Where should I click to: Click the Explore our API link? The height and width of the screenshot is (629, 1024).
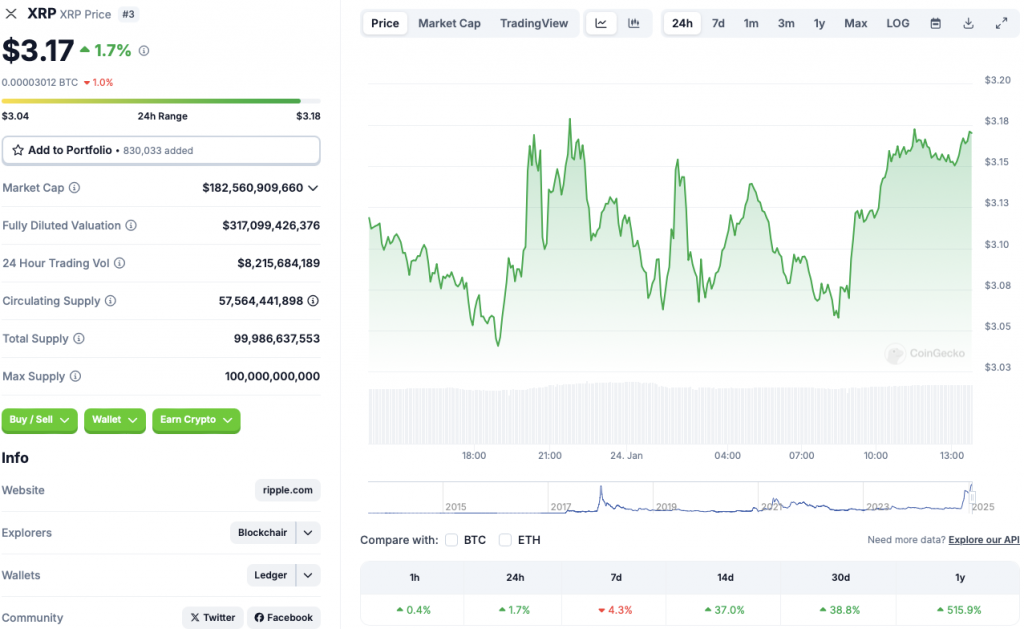click(984, 540)
